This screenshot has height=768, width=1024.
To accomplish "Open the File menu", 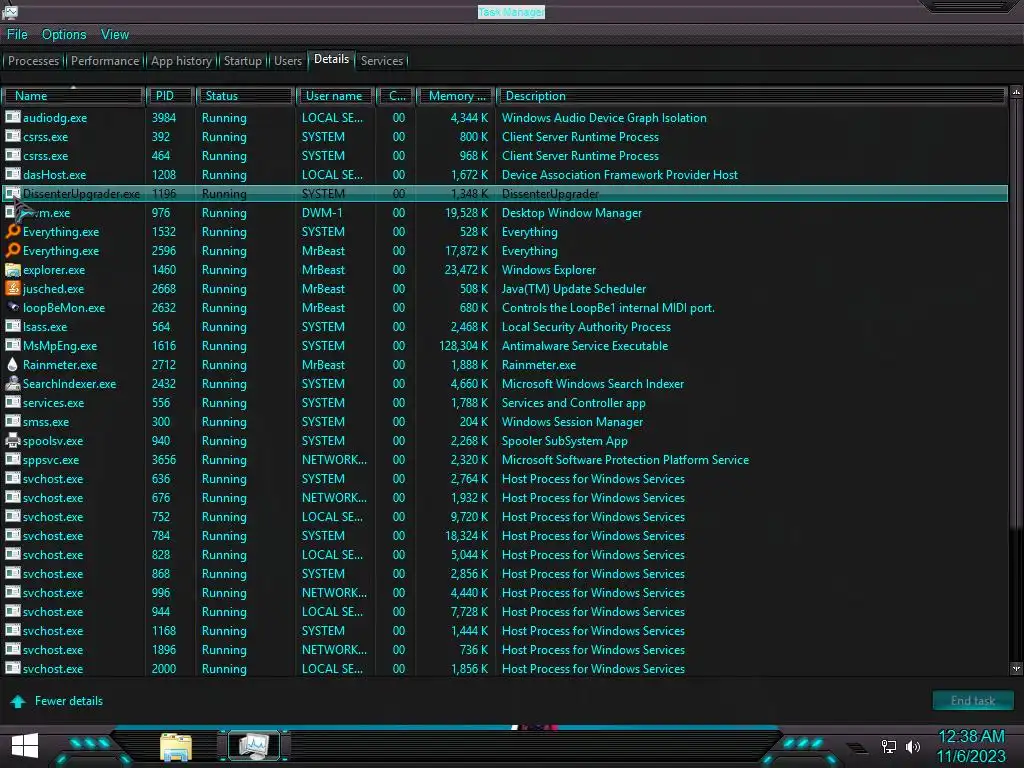I will (17, 35).
